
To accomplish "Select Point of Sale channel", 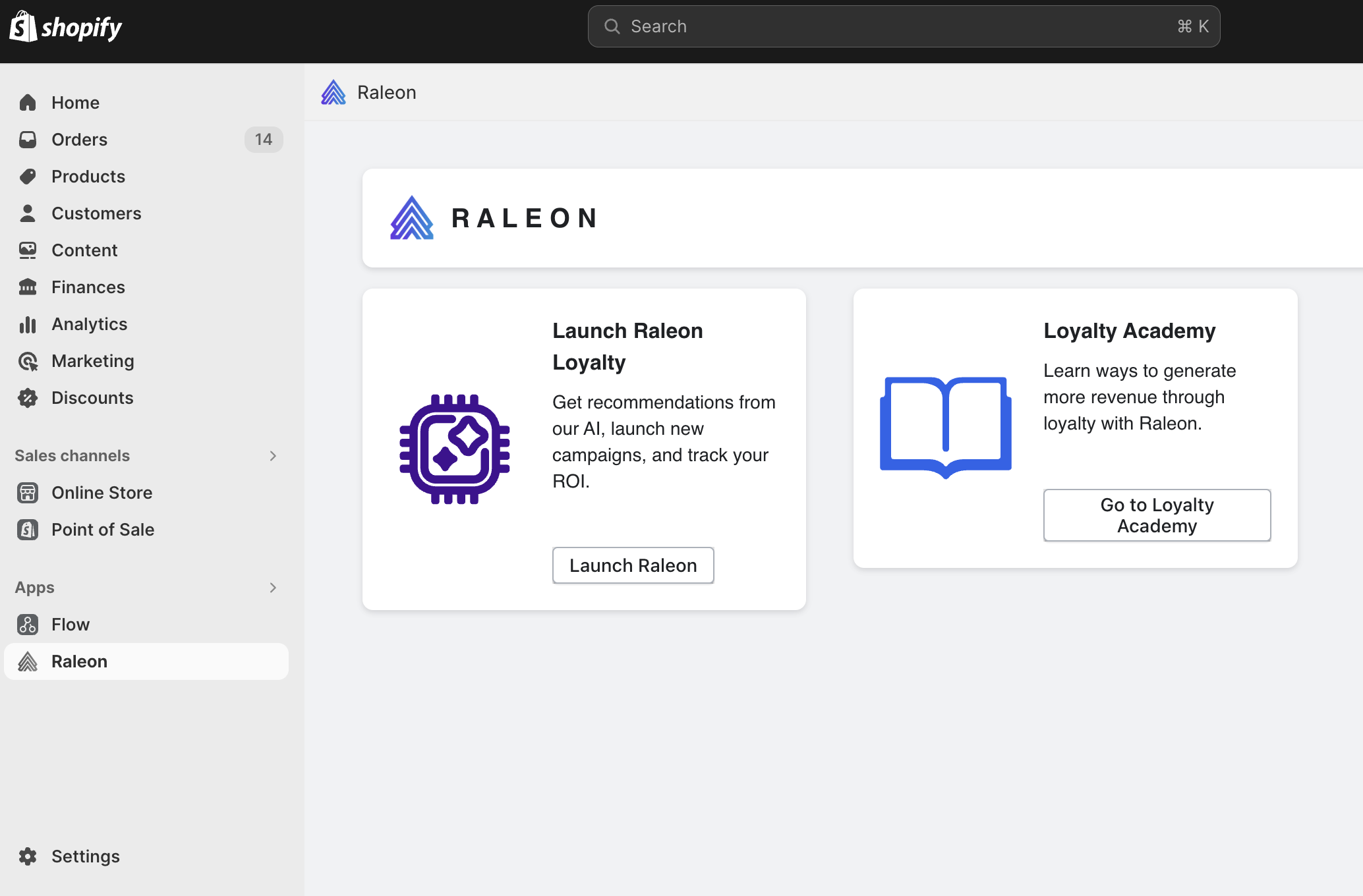I will coord(103,530).
